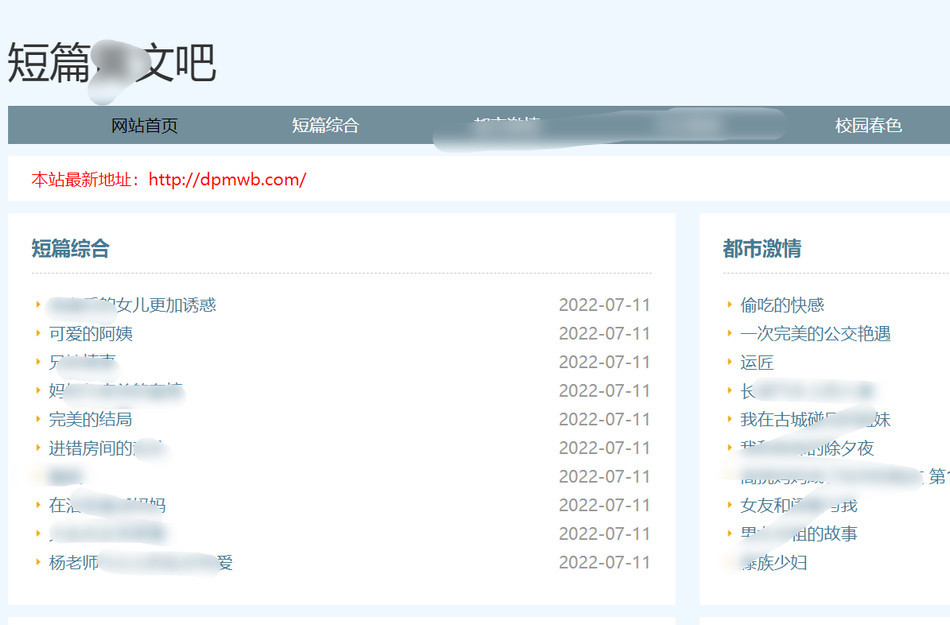
Task: Open the http://dpmwb.com/ address link
Action: click(227, 180)
